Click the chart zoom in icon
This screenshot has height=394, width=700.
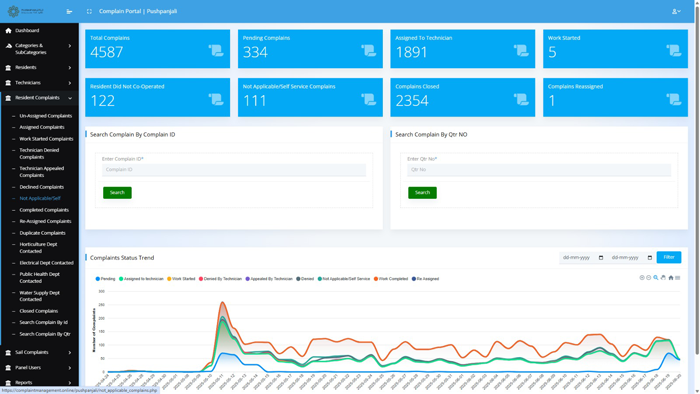point(642,278)
